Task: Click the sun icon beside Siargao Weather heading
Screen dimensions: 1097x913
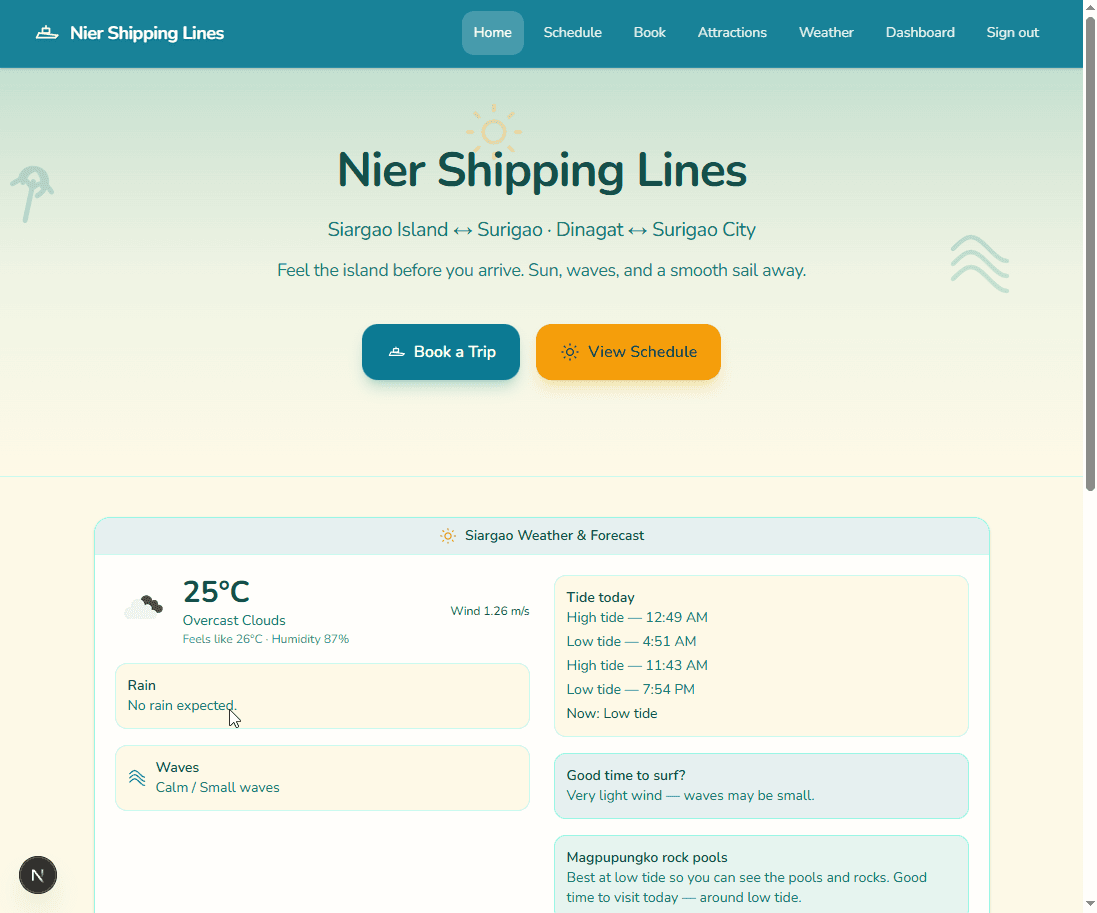Action: [448, 536]
